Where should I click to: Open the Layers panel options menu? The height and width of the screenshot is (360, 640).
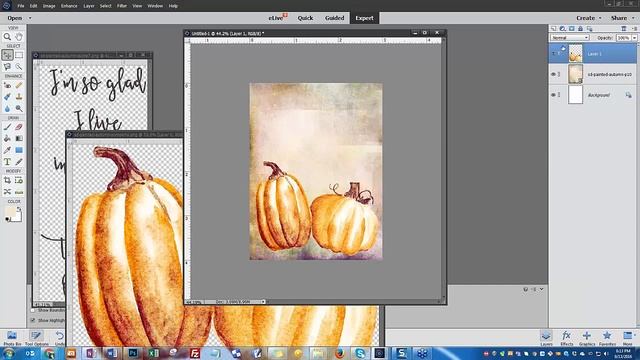634,29
